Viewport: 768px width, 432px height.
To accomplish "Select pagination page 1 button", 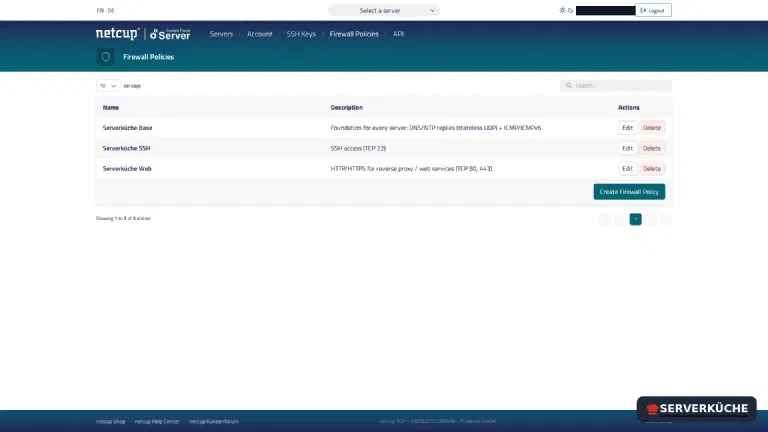I will pos(635,219).
